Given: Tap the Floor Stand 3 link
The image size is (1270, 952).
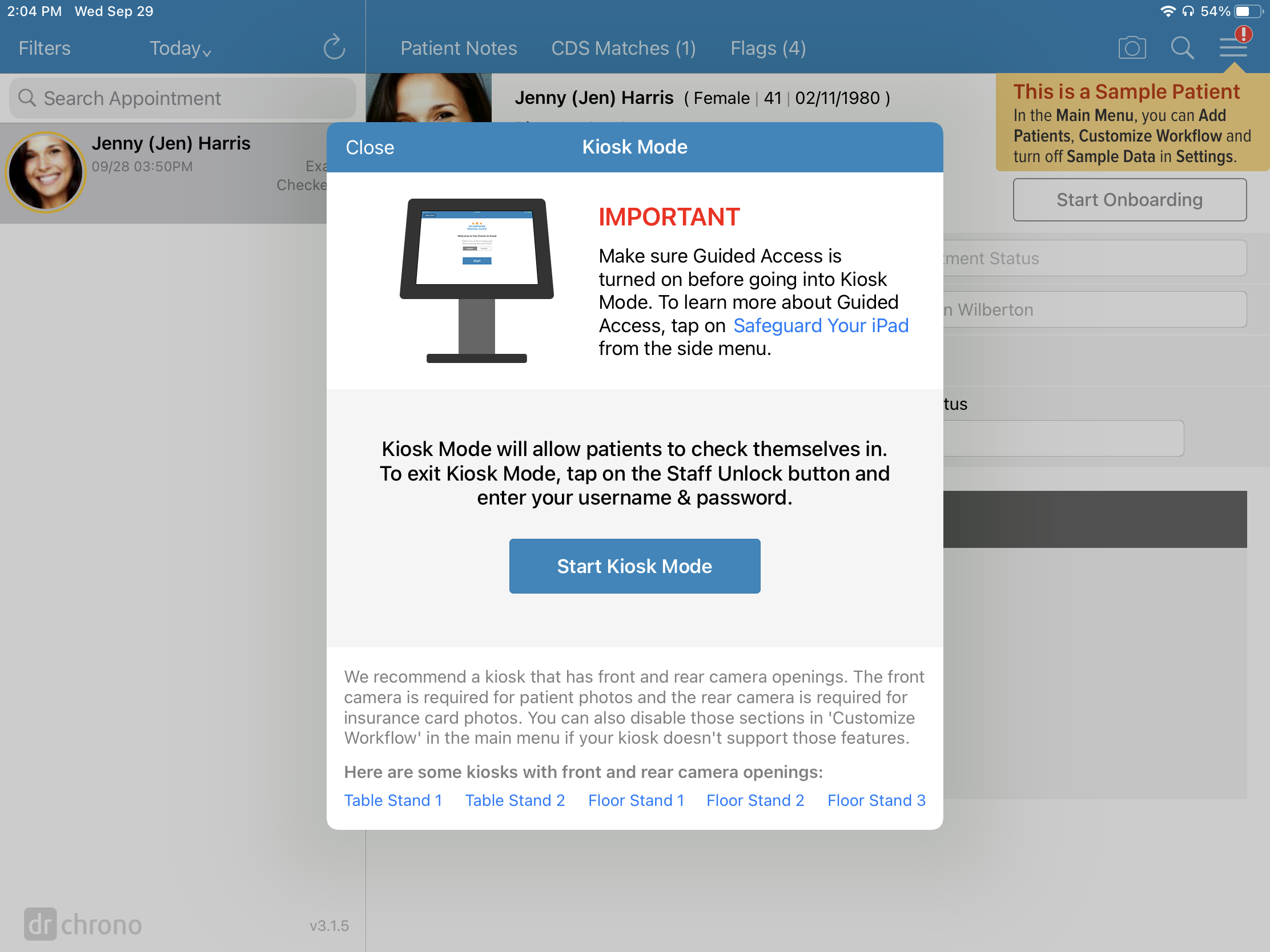Looking at the screenshot, I should (876, 799).
